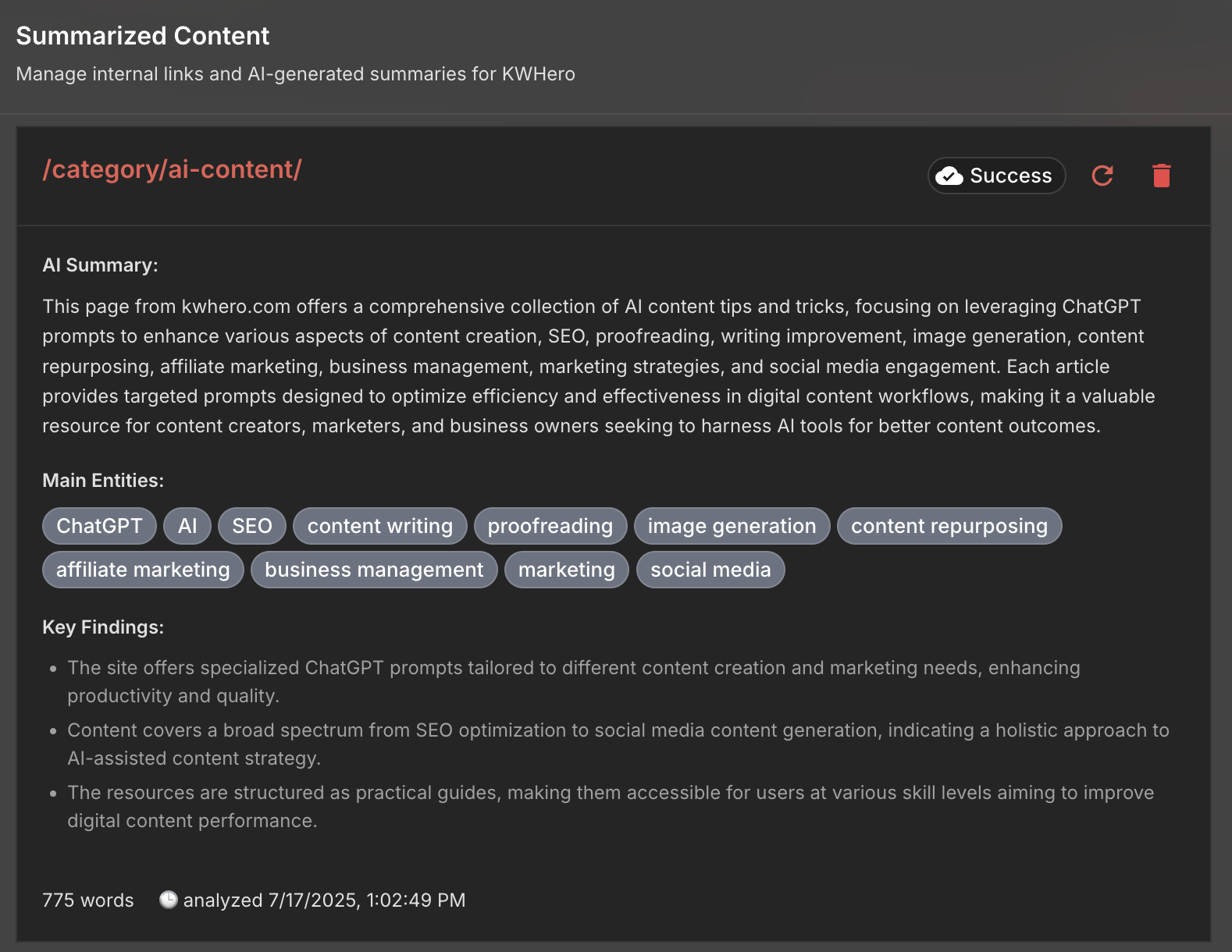
Task: Click the 775 words count text
Action: coord(87,900)
